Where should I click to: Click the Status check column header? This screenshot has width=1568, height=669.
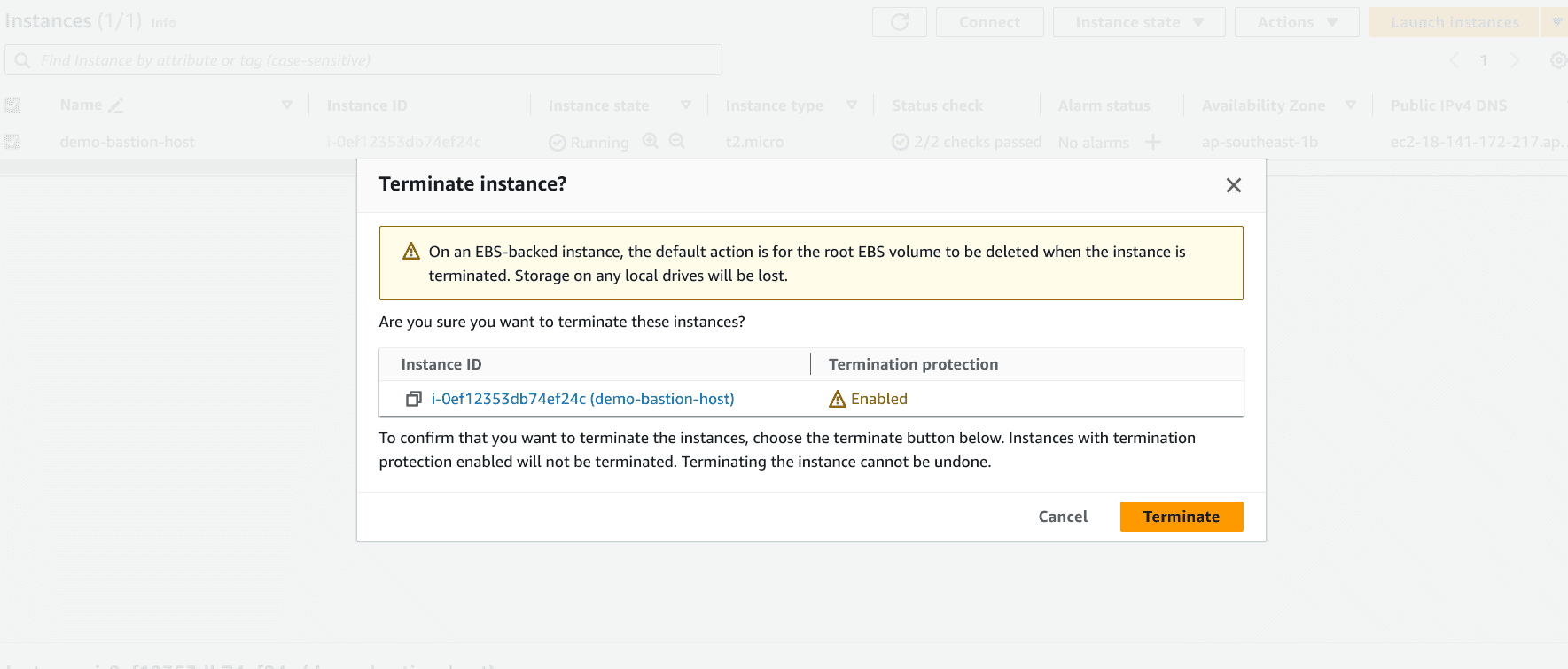coord(937,105)
